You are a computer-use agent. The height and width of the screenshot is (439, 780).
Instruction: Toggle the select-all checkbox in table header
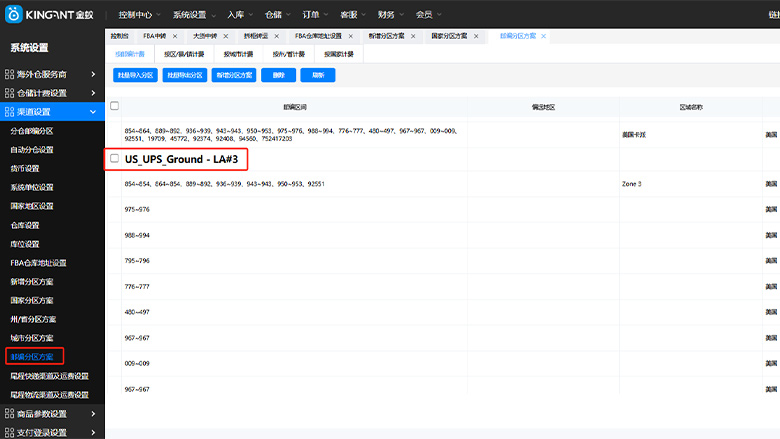(114, 105)
